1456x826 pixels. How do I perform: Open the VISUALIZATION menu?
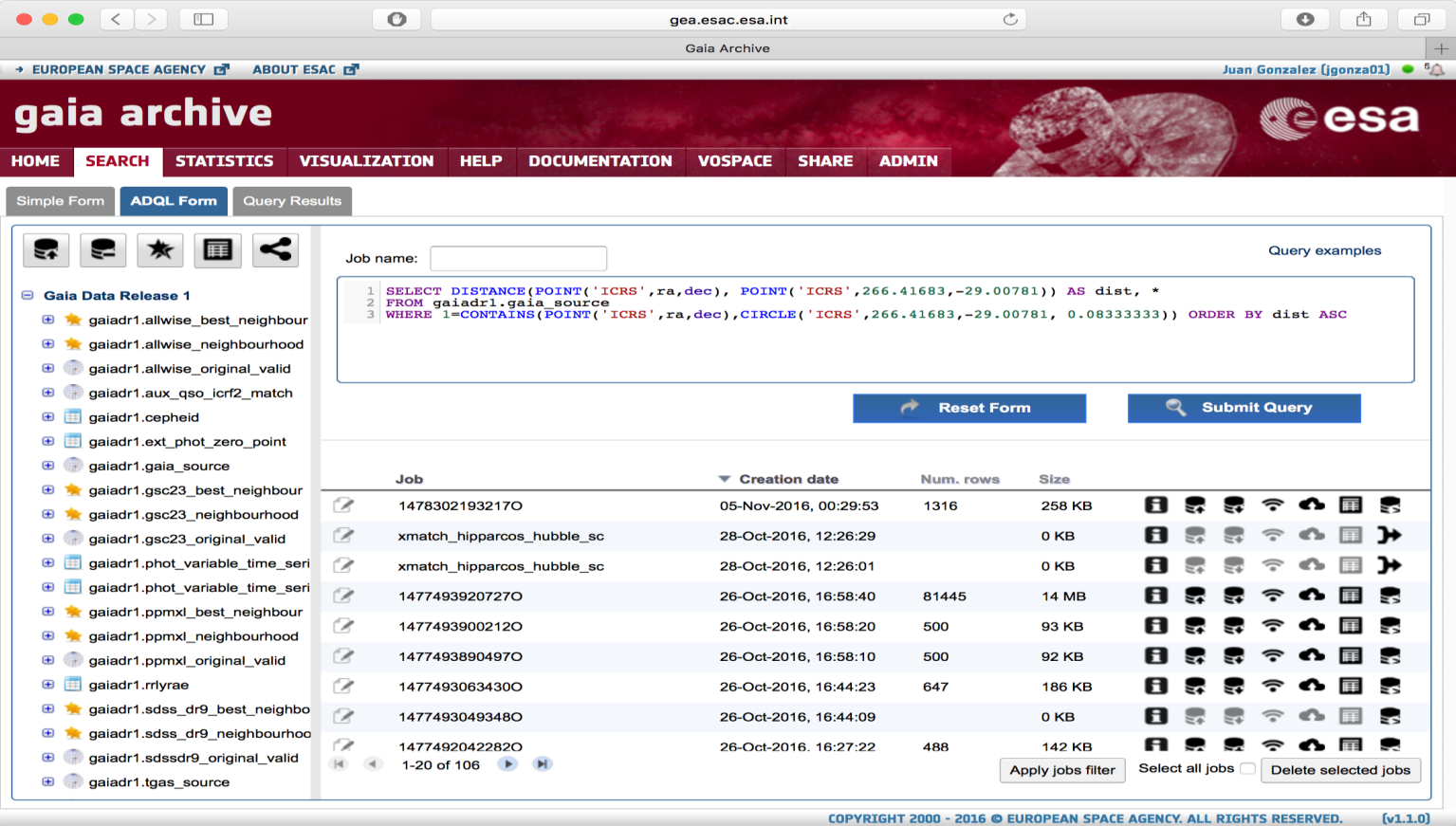(366, 161)
